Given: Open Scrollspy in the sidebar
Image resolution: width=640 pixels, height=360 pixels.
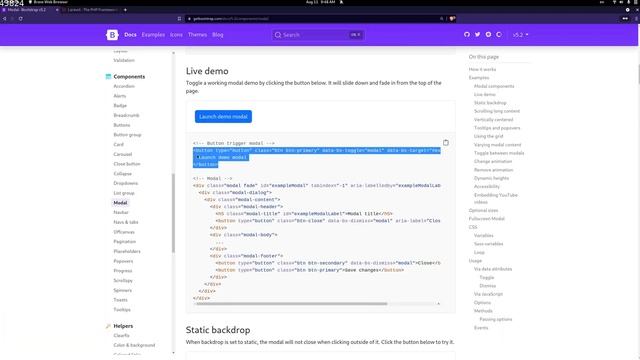Looking at the screenshot, I should [x=123, y=281].
